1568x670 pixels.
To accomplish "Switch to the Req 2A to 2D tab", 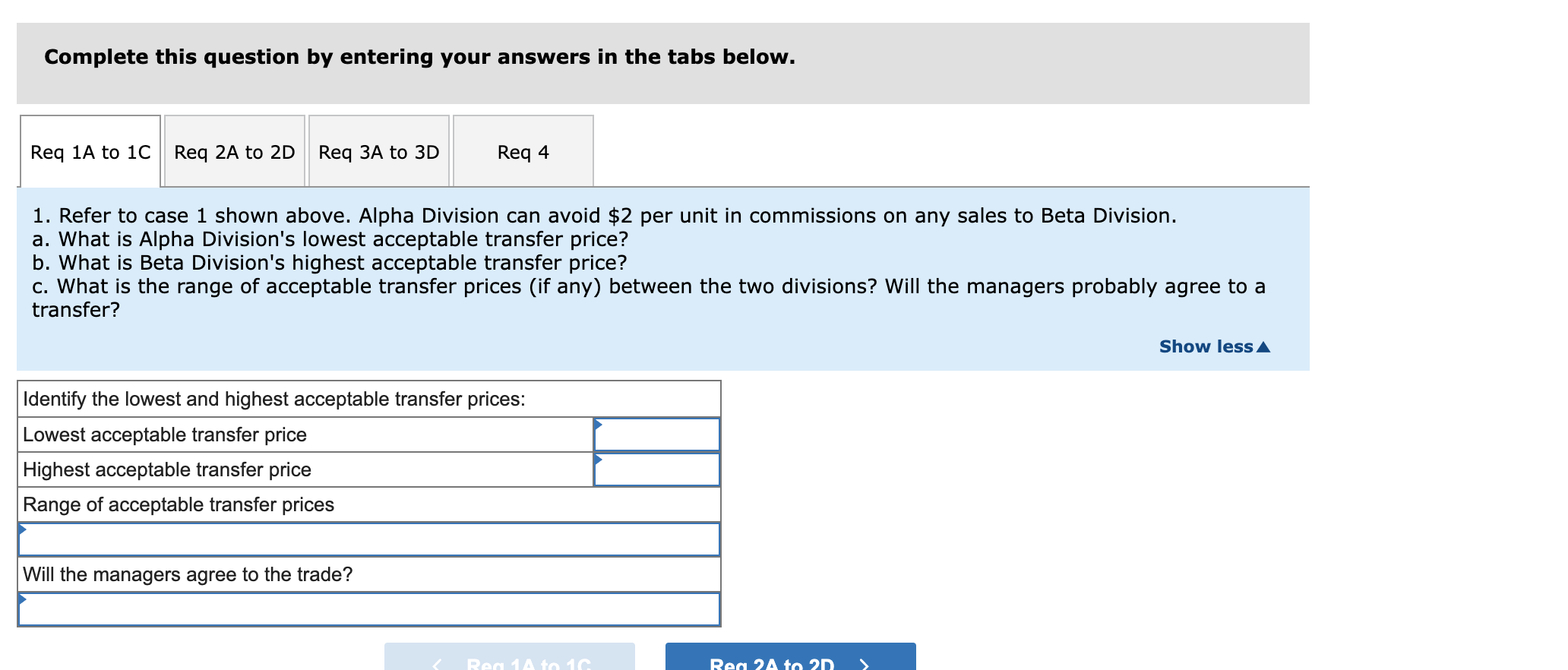I will point(233,150).
